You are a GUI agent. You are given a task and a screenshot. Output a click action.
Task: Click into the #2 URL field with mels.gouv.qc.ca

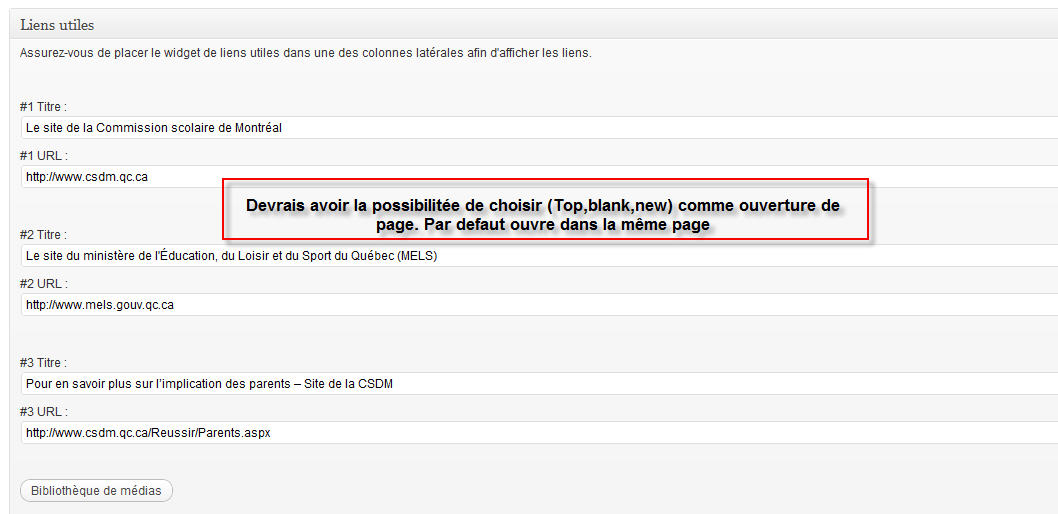tap(540, 305)
